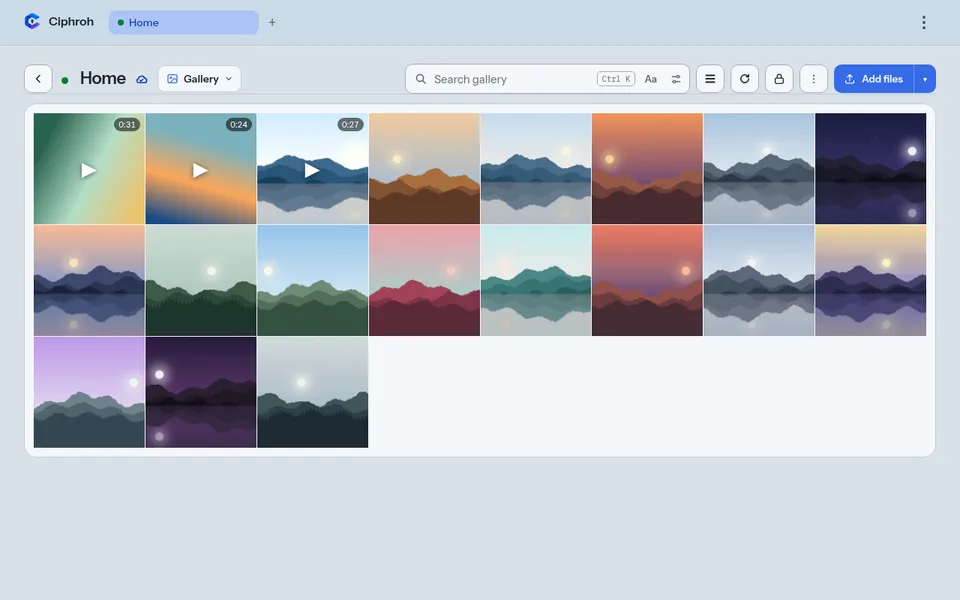Click the cloud sync icon beside Home
This screenshot has width=960, height=600.
coord(141,80)
